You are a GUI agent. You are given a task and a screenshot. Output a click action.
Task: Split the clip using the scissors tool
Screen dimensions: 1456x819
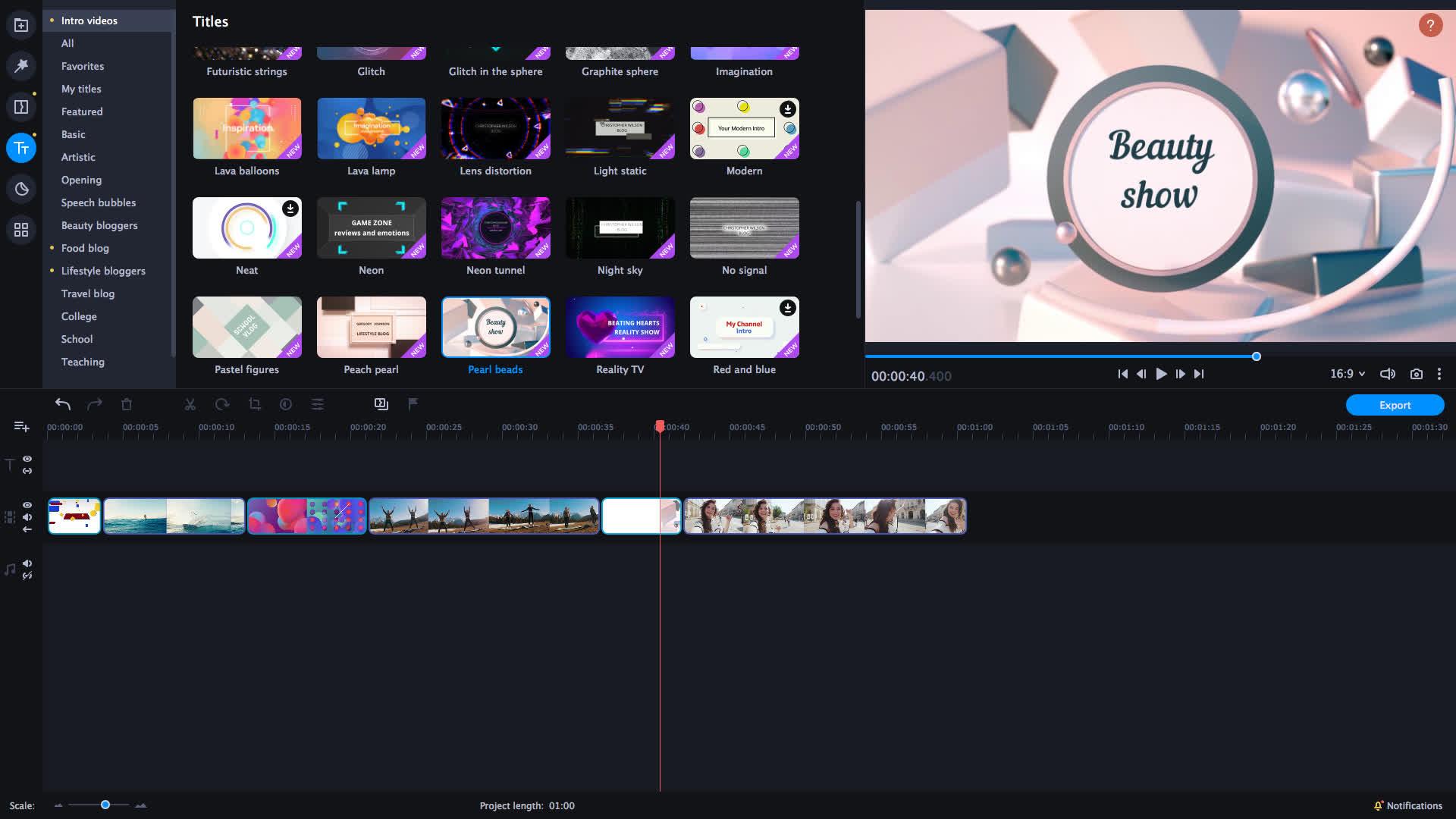[190, 404]
